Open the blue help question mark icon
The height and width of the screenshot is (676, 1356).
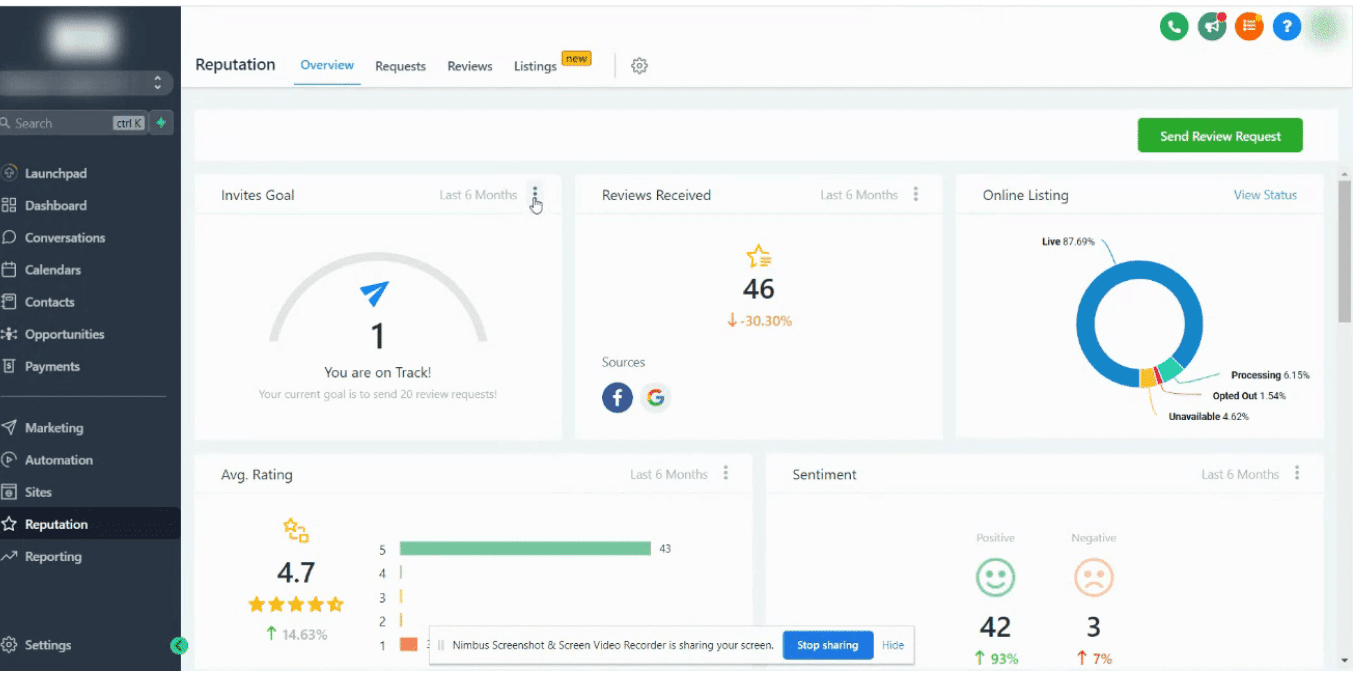point(1286,26)
